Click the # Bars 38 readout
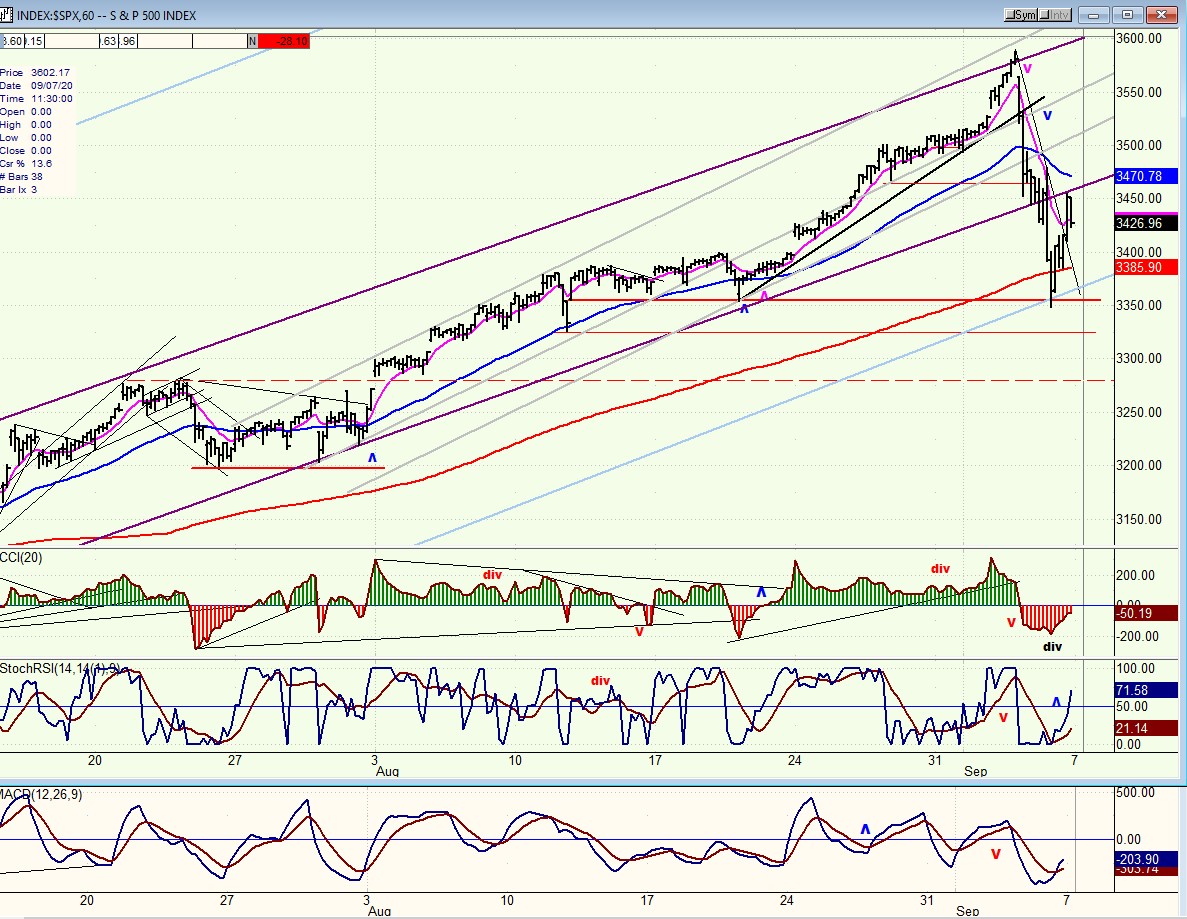The image size is (1187, 919). pos(21,176)
